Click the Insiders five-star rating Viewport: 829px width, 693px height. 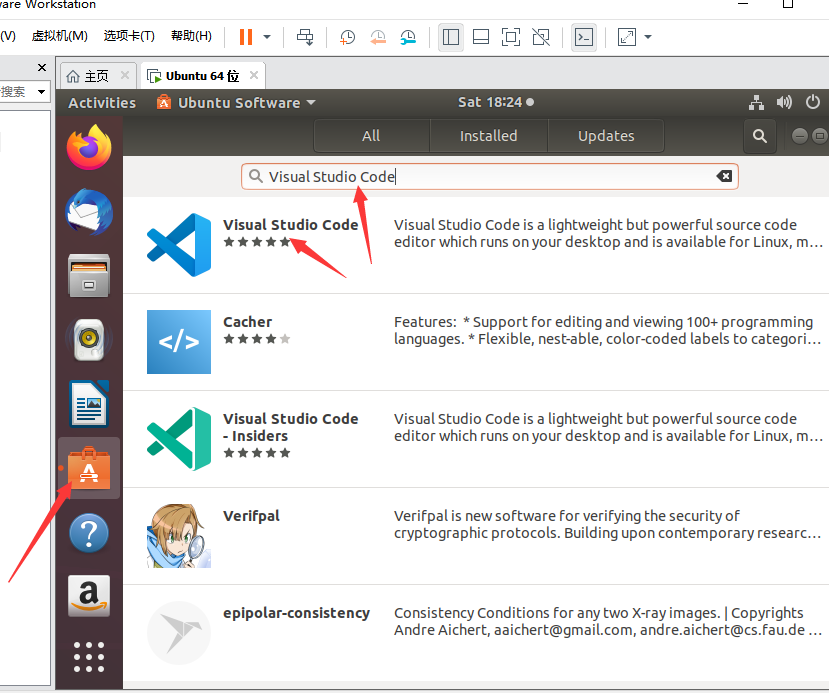(257, 452)
